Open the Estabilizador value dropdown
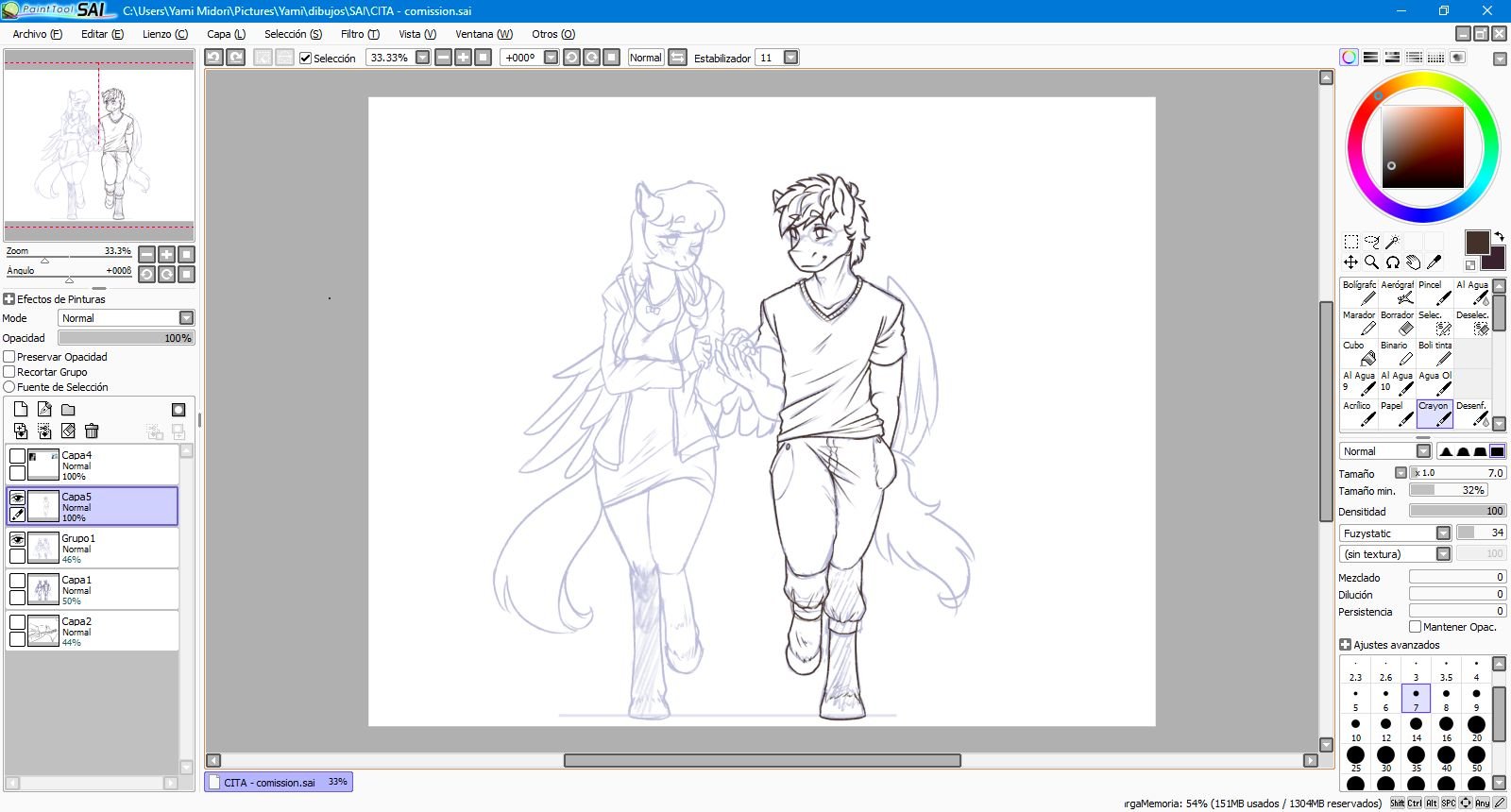 coord(791,58)
